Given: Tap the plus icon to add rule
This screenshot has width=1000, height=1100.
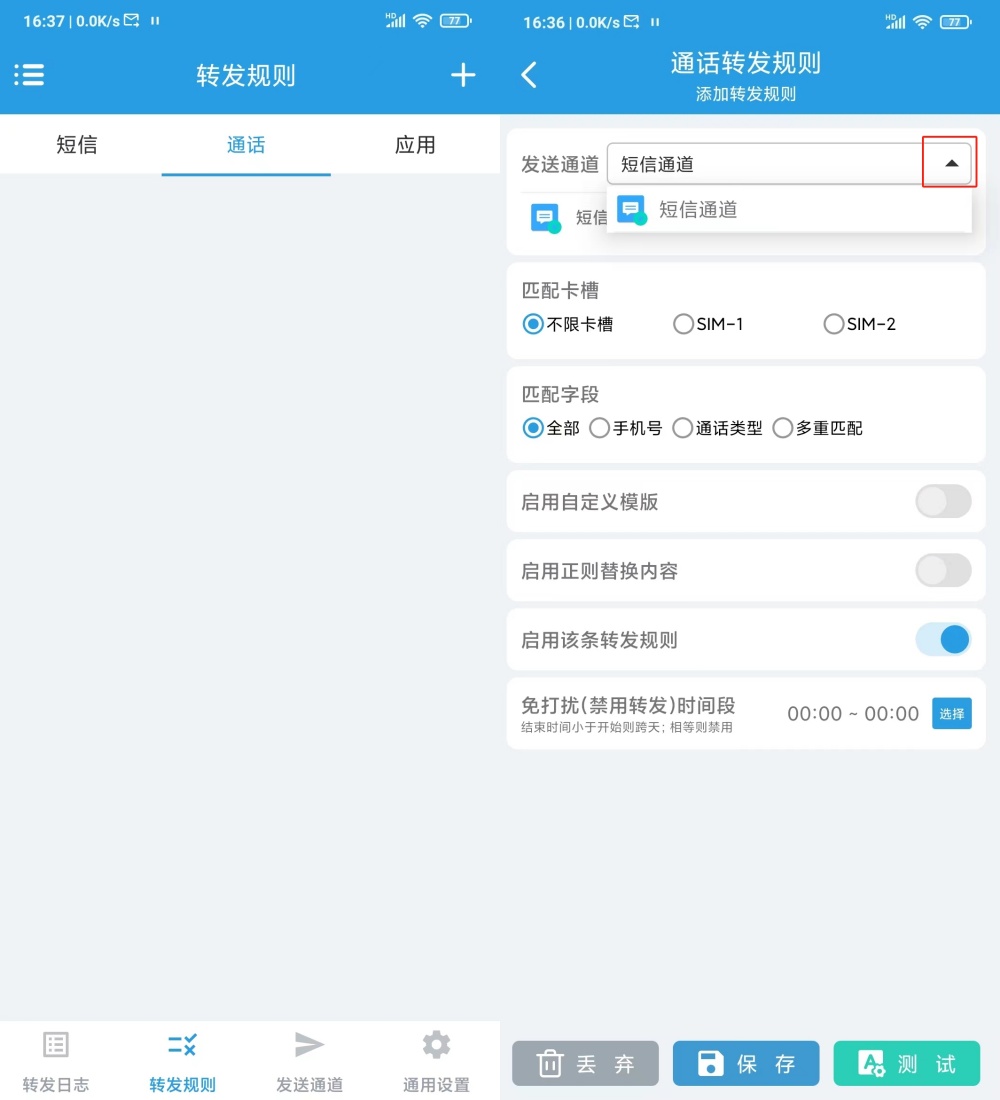Looking at the screenshot, I should tap(462, 75).
